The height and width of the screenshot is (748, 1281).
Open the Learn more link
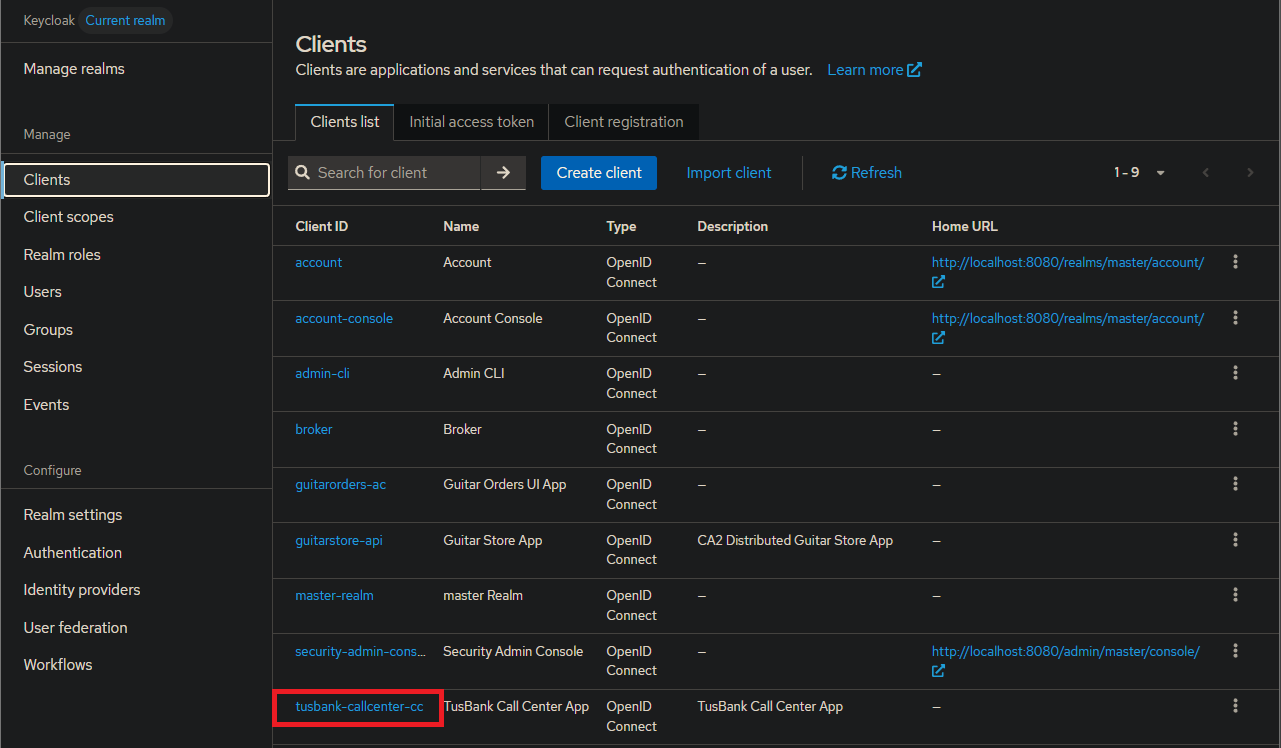pyautogui.click(x=874, y=70)
